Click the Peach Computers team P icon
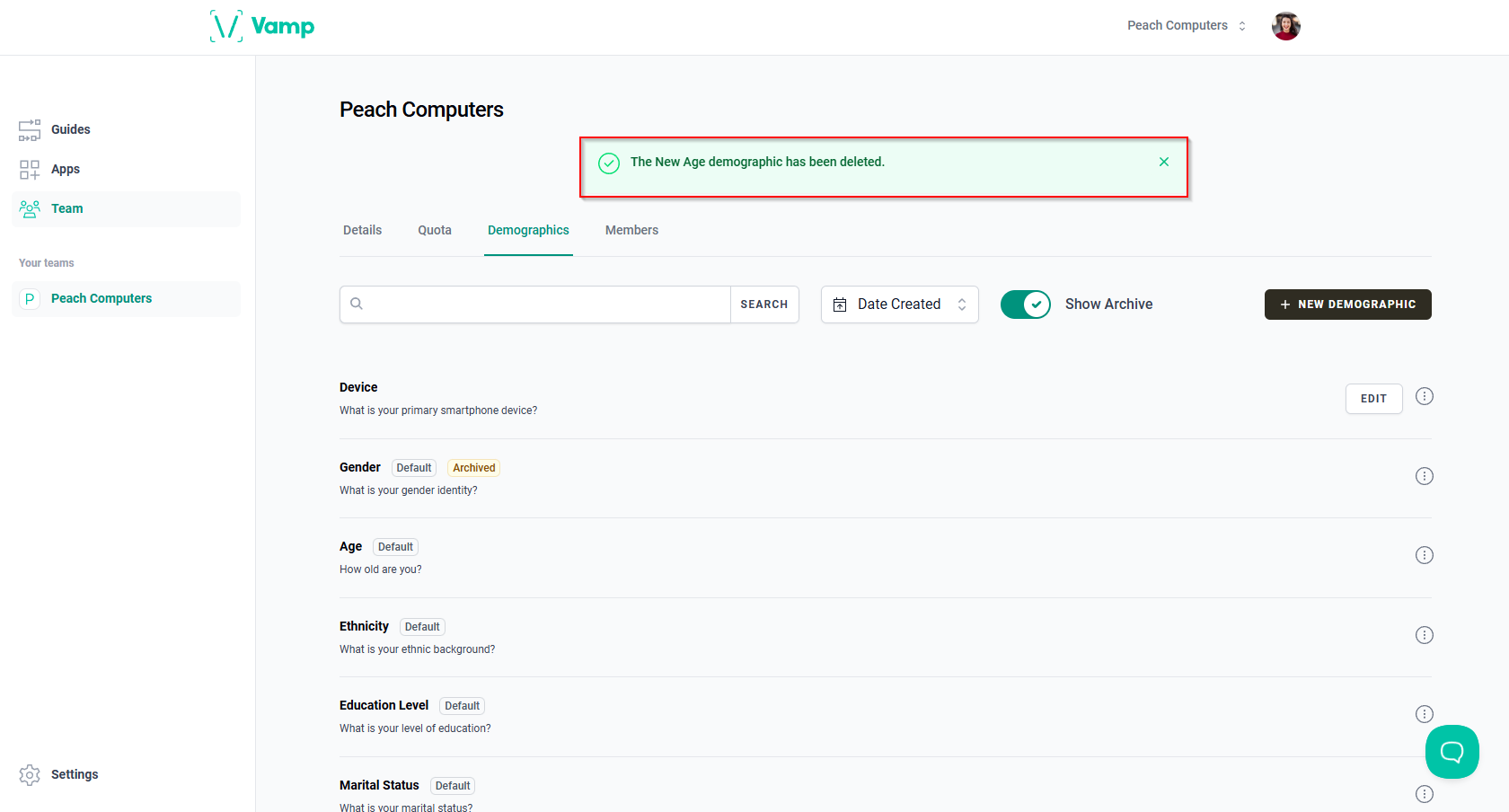Screen dimensions: 1509x812 click(30, 299)
